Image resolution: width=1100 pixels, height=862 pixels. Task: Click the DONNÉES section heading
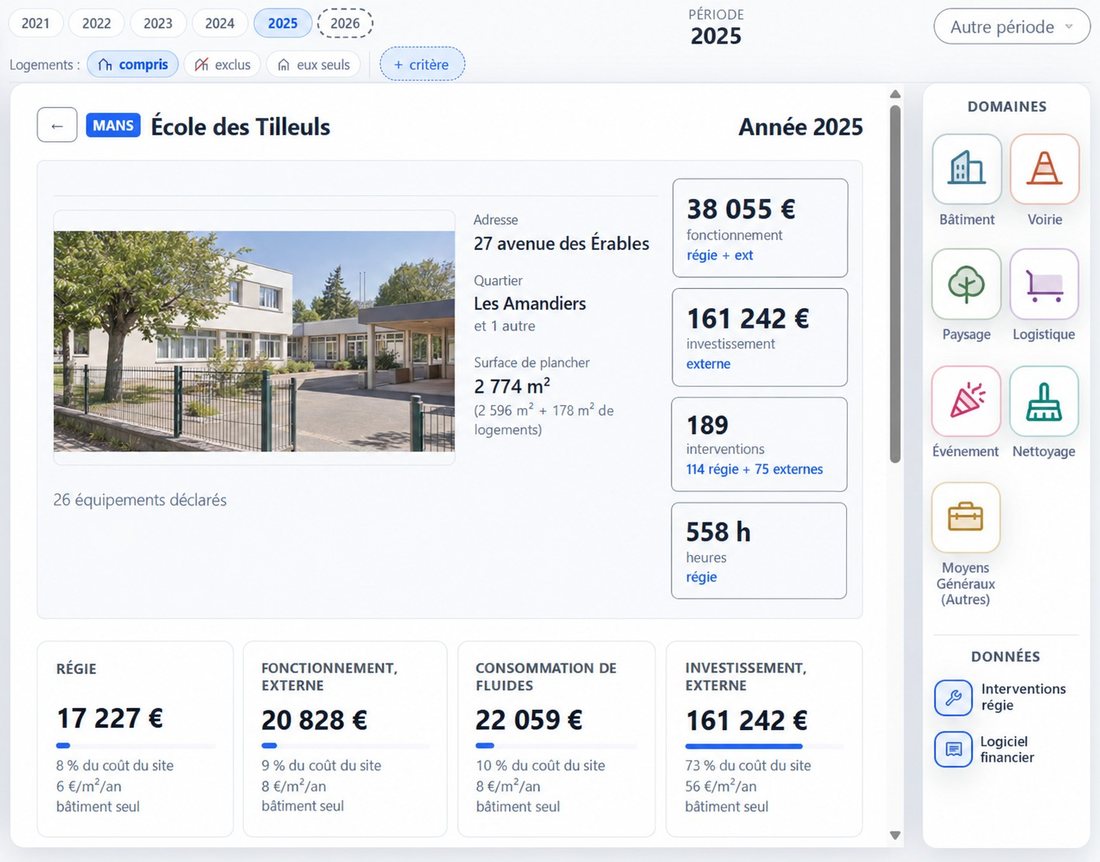tap(1005, 656)
